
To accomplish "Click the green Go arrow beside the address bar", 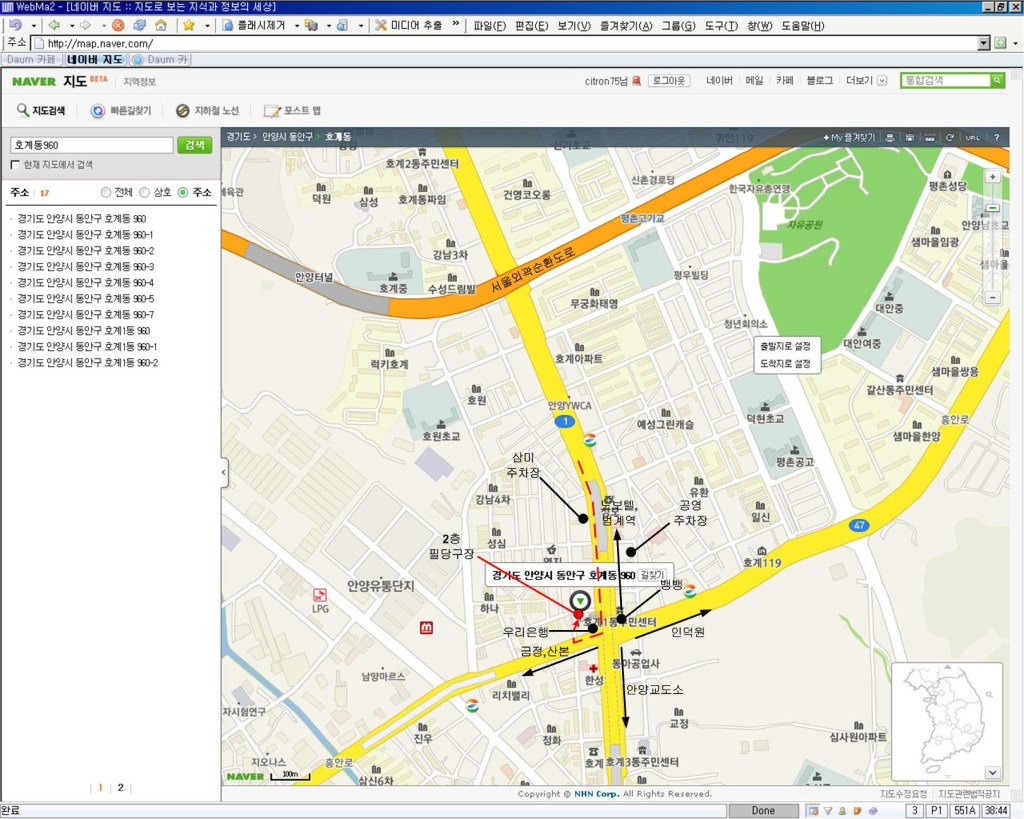I will click(x=1000, y=43).
